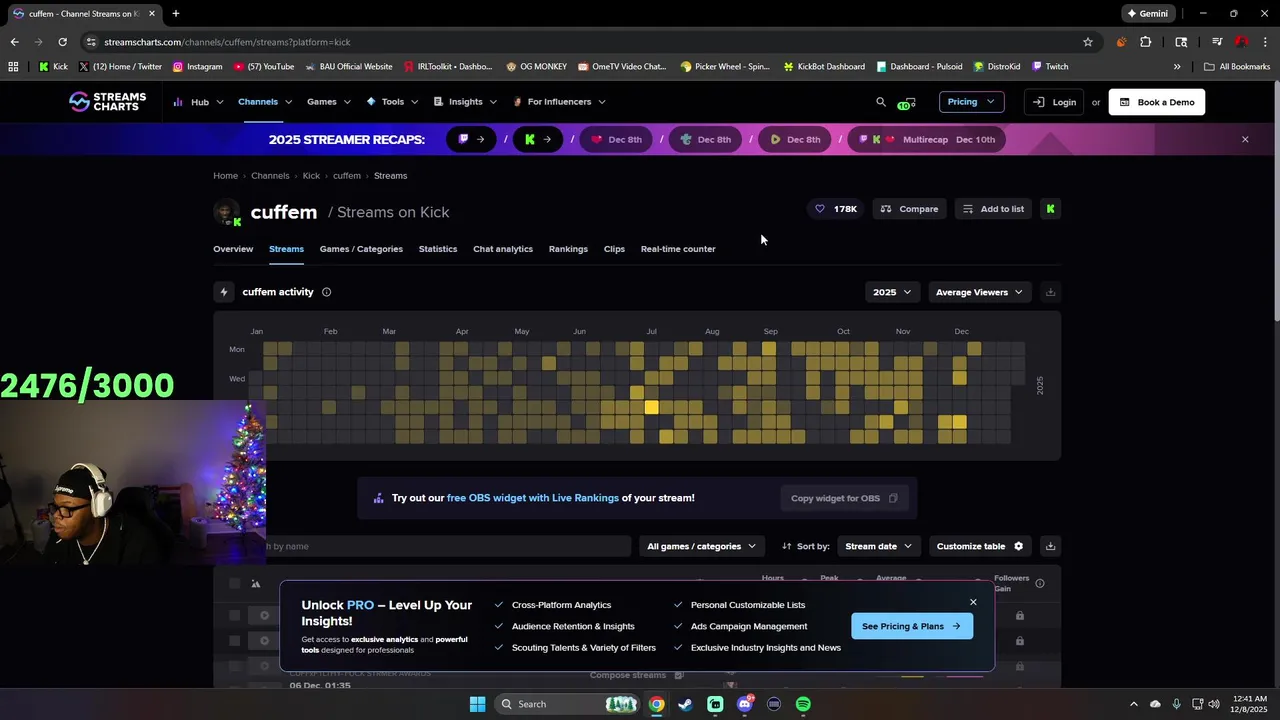Click the brightest yellow July heatmap cell
1280x720 pixels.
tap(652, 407)
